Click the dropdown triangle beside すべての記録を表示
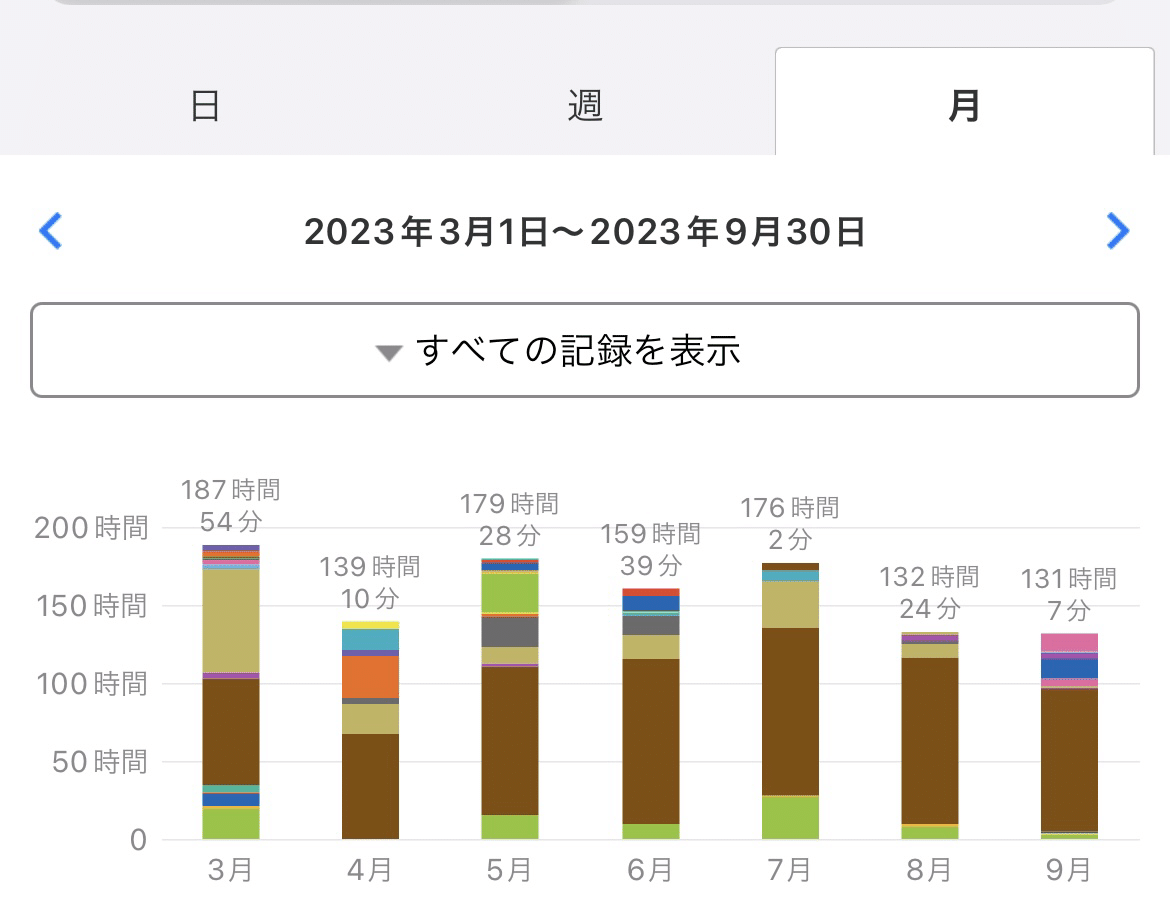Screen dimensions: 1170x903 [x=389, y=352]
